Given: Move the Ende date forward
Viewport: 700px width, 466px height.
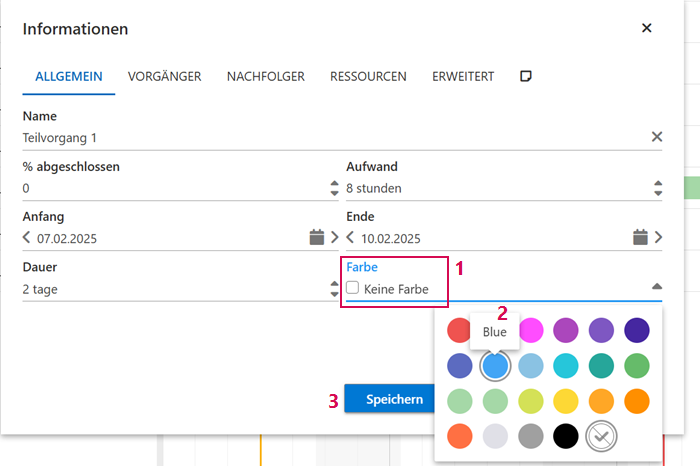Looking at the screenshot, I should (658, 238).
